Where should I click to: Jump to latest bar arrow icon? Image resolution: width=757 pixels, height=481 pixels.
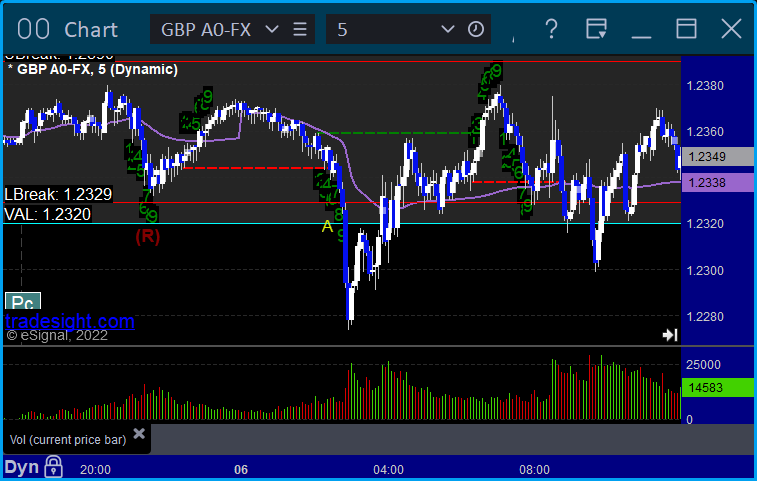tap(670, 335)
